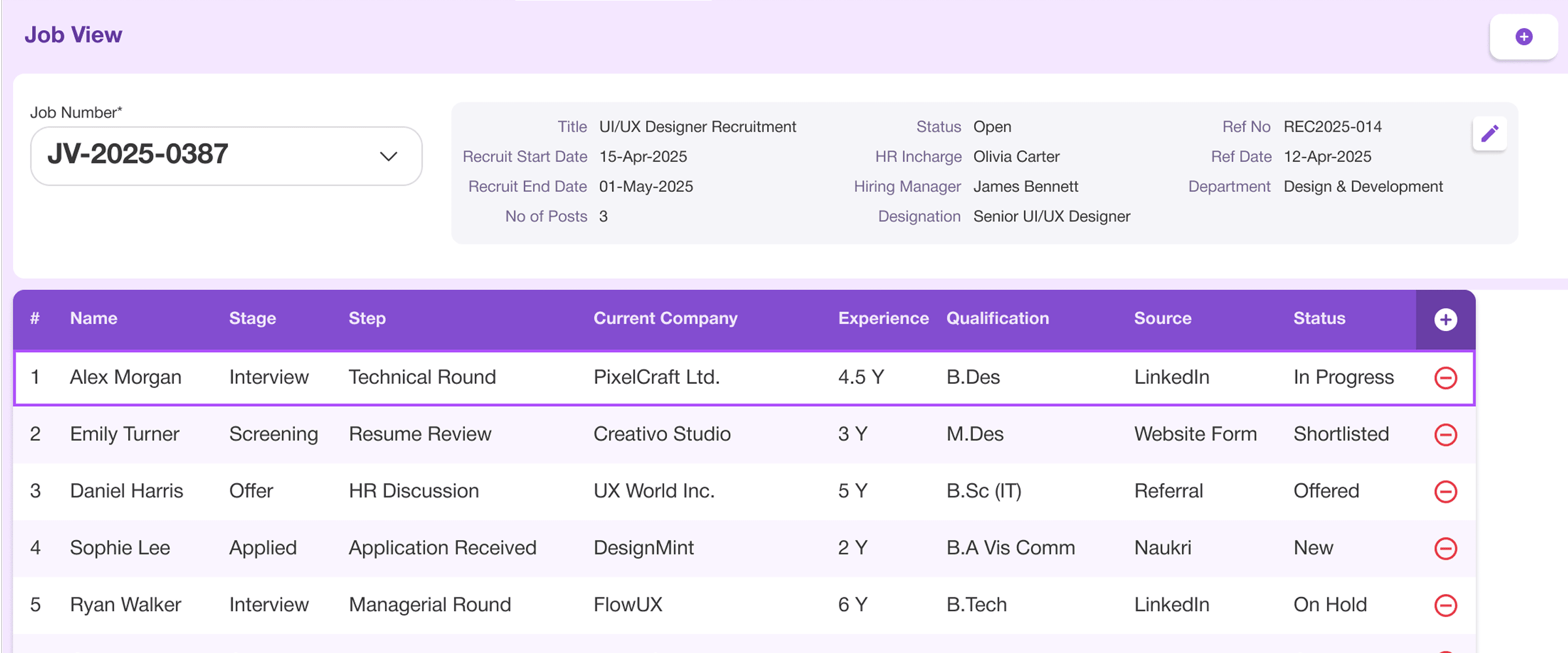Click the title UI/UX Designer Recruitment
The image size is (1568, 653).
pyautogui.click(x=697, y=127)
